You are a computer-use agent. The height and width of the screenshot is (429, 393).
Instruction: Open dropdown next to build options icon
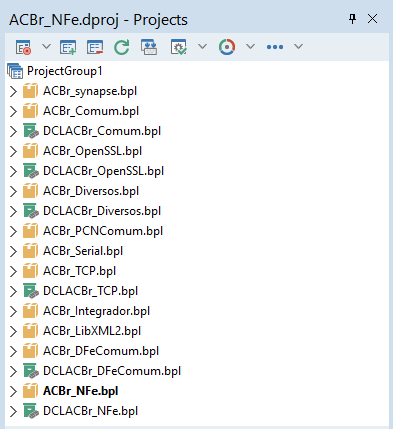202,46
